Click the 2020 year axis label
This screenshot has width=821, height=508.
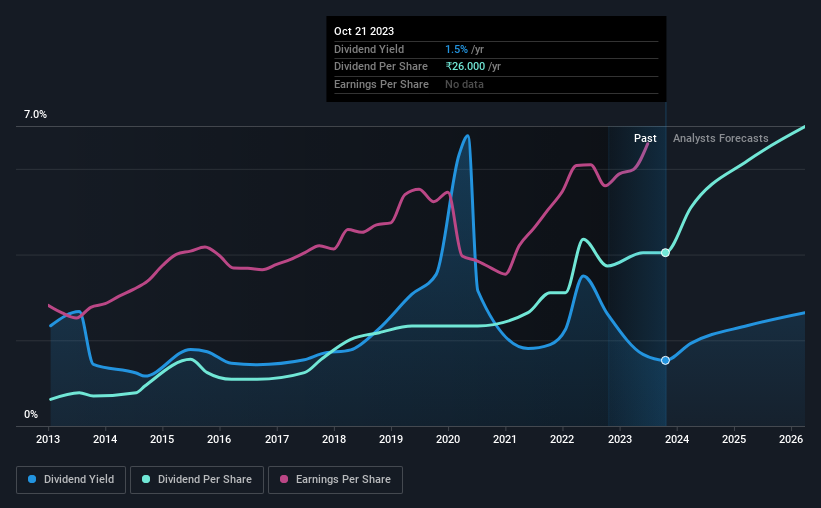tap(448, 439)
